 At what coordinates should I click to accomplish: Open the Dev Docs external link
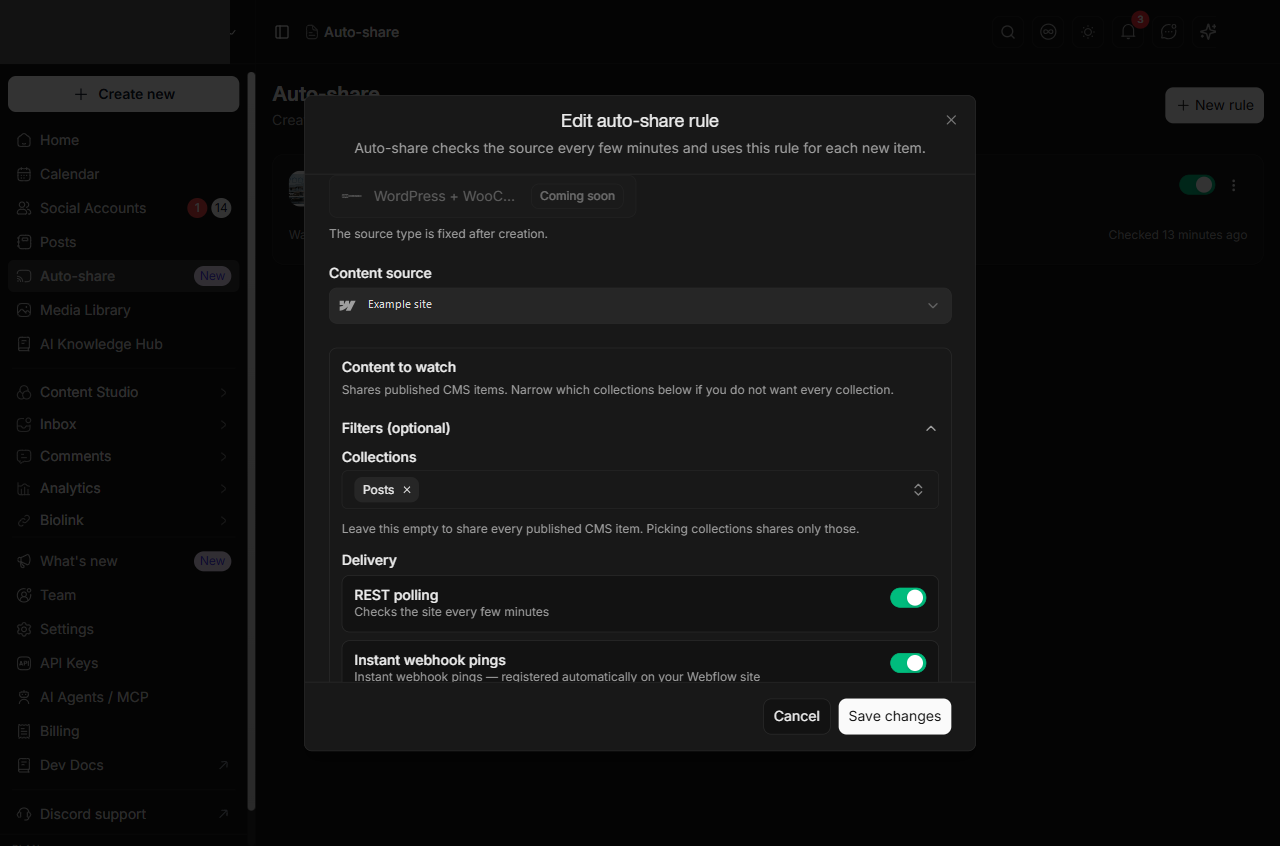tap(123, 765)
